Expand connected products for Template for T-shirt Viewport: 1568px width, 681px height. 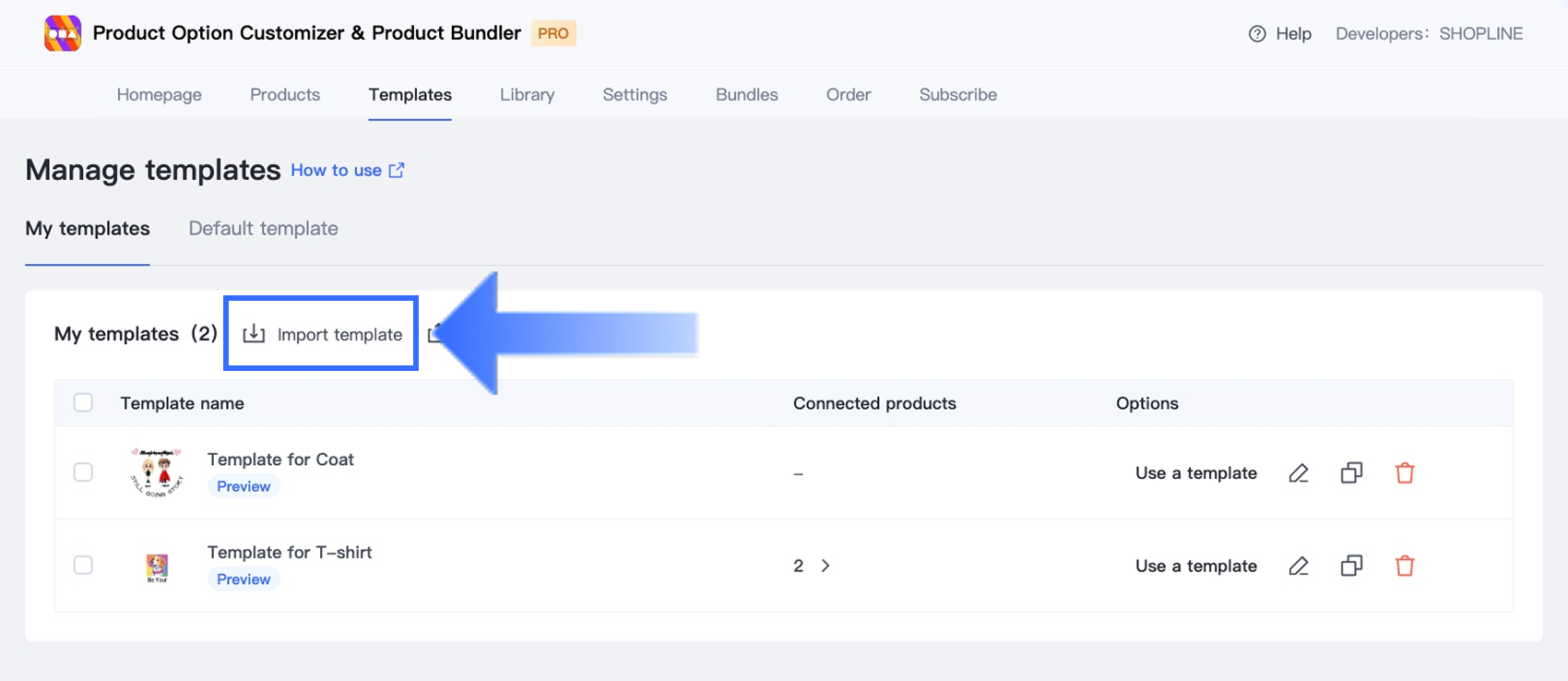[x=825, y=566]
